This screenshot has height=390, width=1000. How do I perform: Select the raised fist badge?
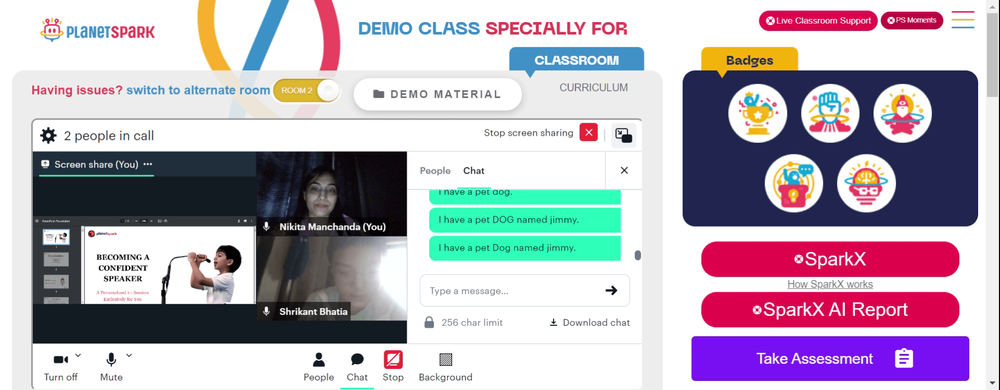[x=830, y=113]
